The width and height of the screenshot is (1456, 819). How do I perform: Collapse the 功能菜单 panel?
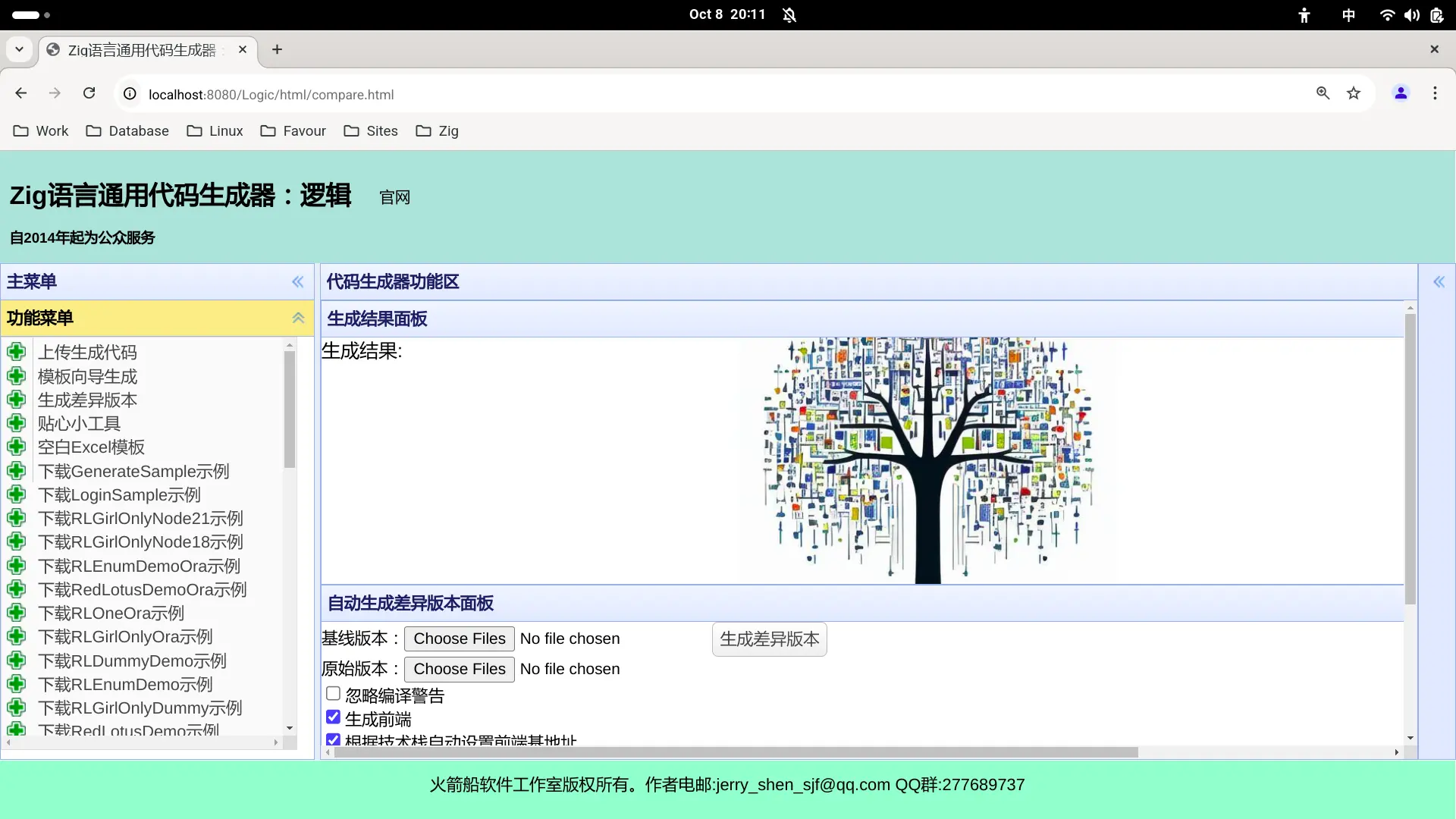(298, 318)
